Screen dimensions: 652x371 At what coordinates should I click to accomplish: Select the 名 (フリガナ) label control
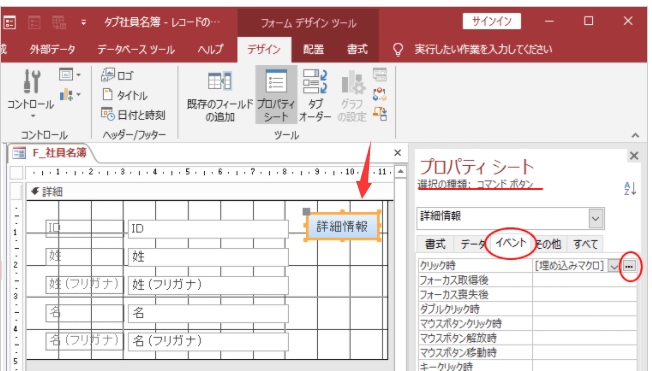tap(84, 340)
